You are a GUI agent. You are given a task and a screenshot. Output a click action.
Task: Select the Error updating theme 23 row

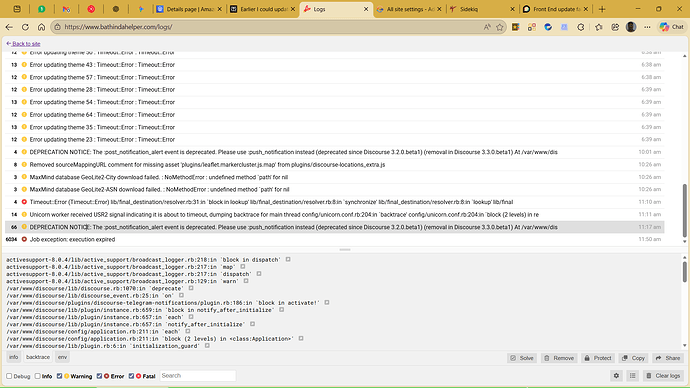click(334, 139)
